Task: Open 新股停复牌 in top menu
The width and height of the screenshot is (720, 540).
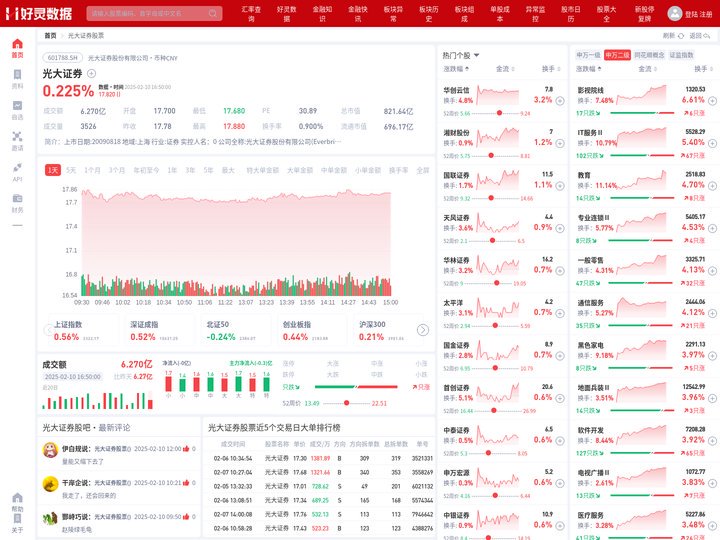Action: 644,14
